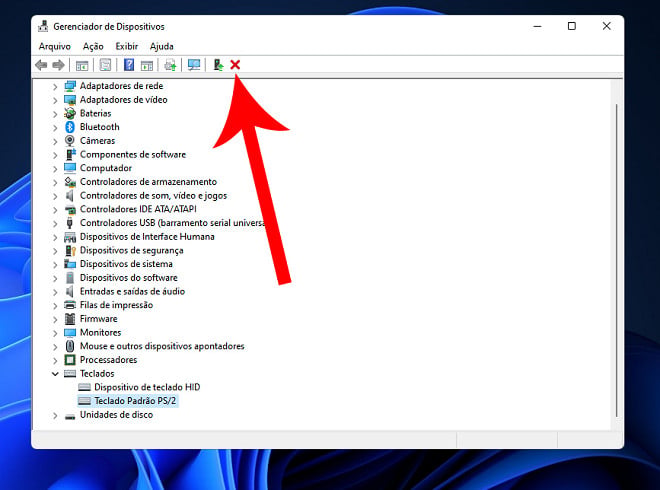This screenshot has width=660, height=490.
Task: Click the Controladores USB plug icon
Action: click(x=70, y=223)
